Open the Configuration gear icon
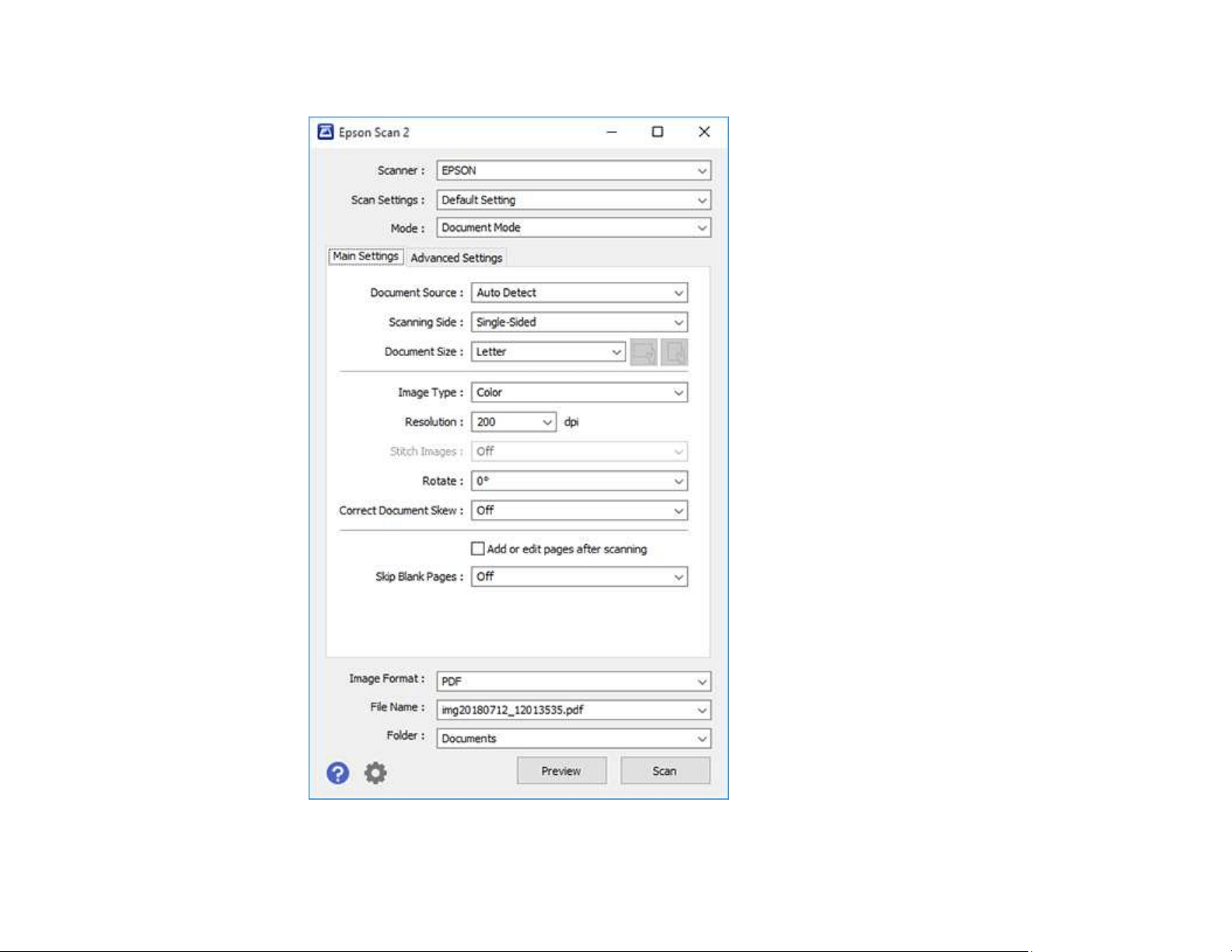 coord(375,772)
